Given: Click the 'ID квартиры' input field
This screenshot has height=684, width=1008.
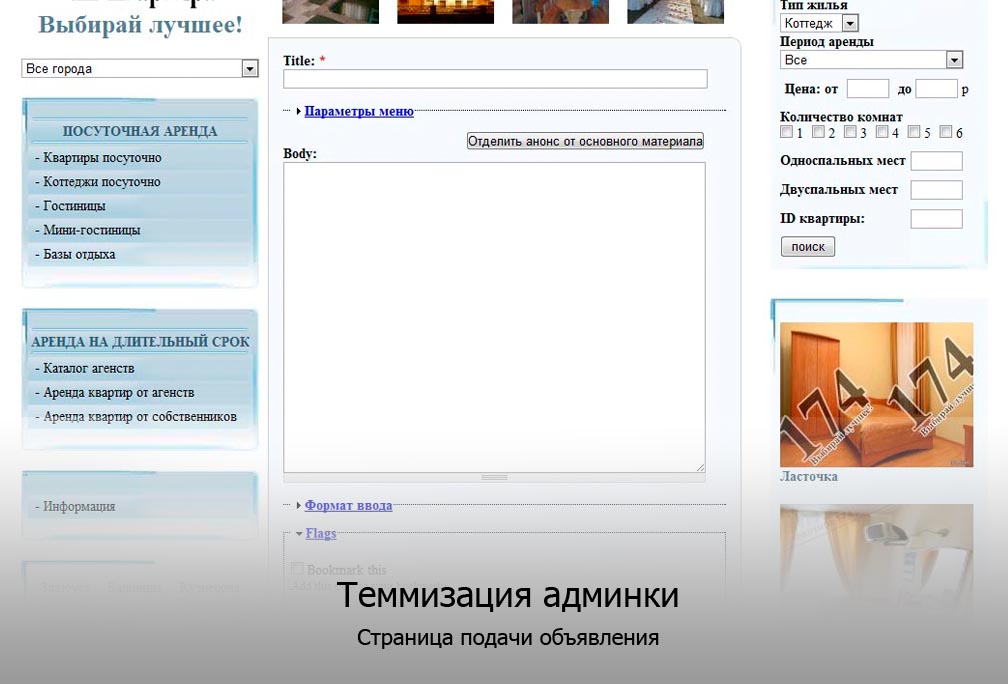Looking at the screenshot, I should [937, 219].
